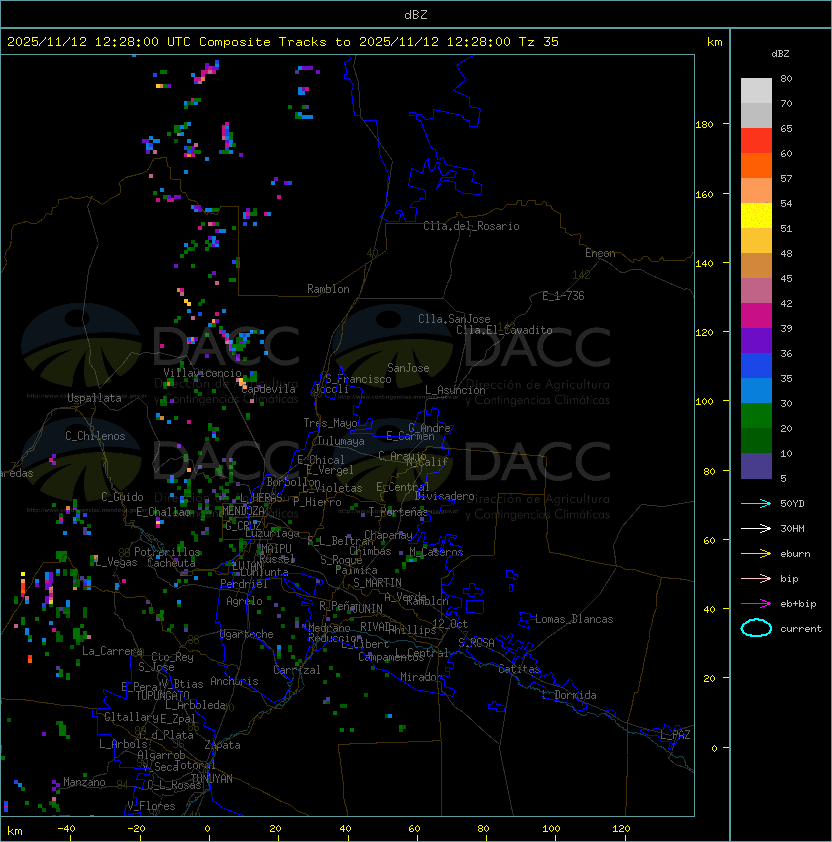Select the slate swatch above 5
832x842 pixels.
[756, 466]
